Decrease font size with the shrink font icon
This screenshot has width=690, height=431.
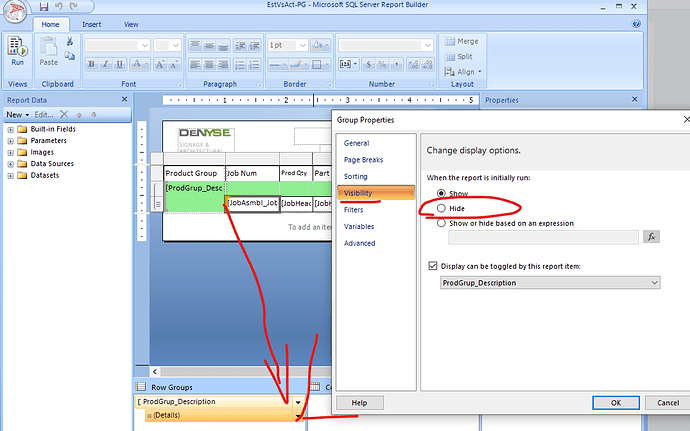pyautogui.click(x=174, y=64)
